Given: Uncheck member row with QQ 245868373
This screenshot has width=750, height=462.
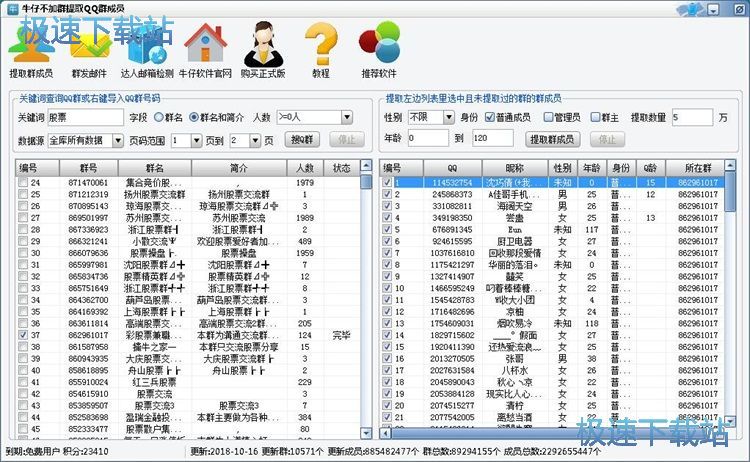Looking at the screenshot, I should click(x=387, y=195).
